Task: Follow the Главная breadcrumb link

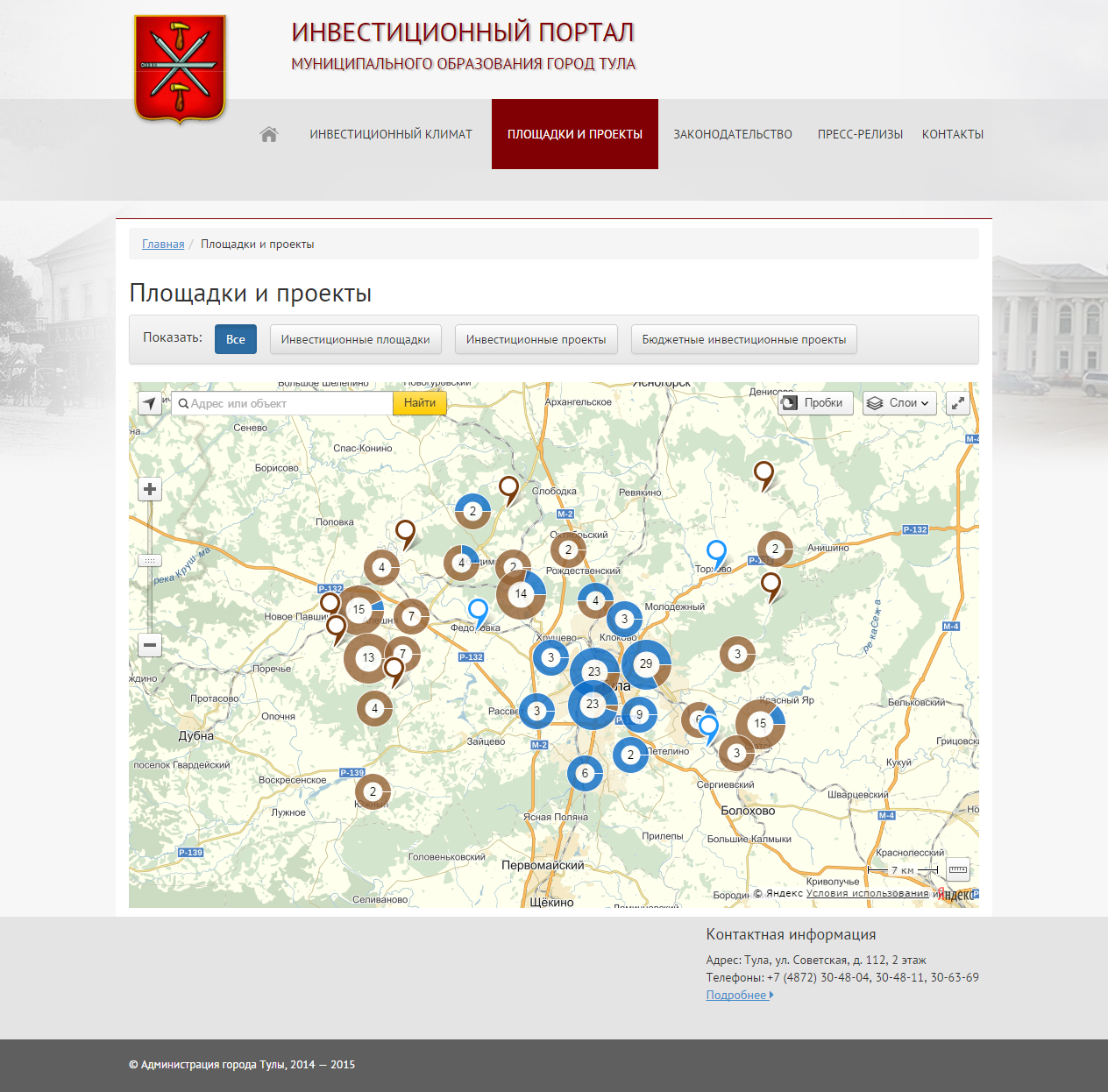Action: point(163,245)
